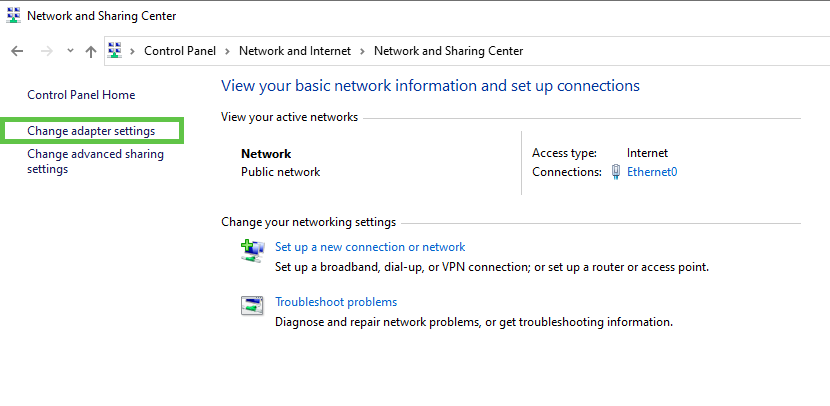Click the Network and Sharing Center title bar icon
Screen dimensions: 830x406
coord(13,16)
